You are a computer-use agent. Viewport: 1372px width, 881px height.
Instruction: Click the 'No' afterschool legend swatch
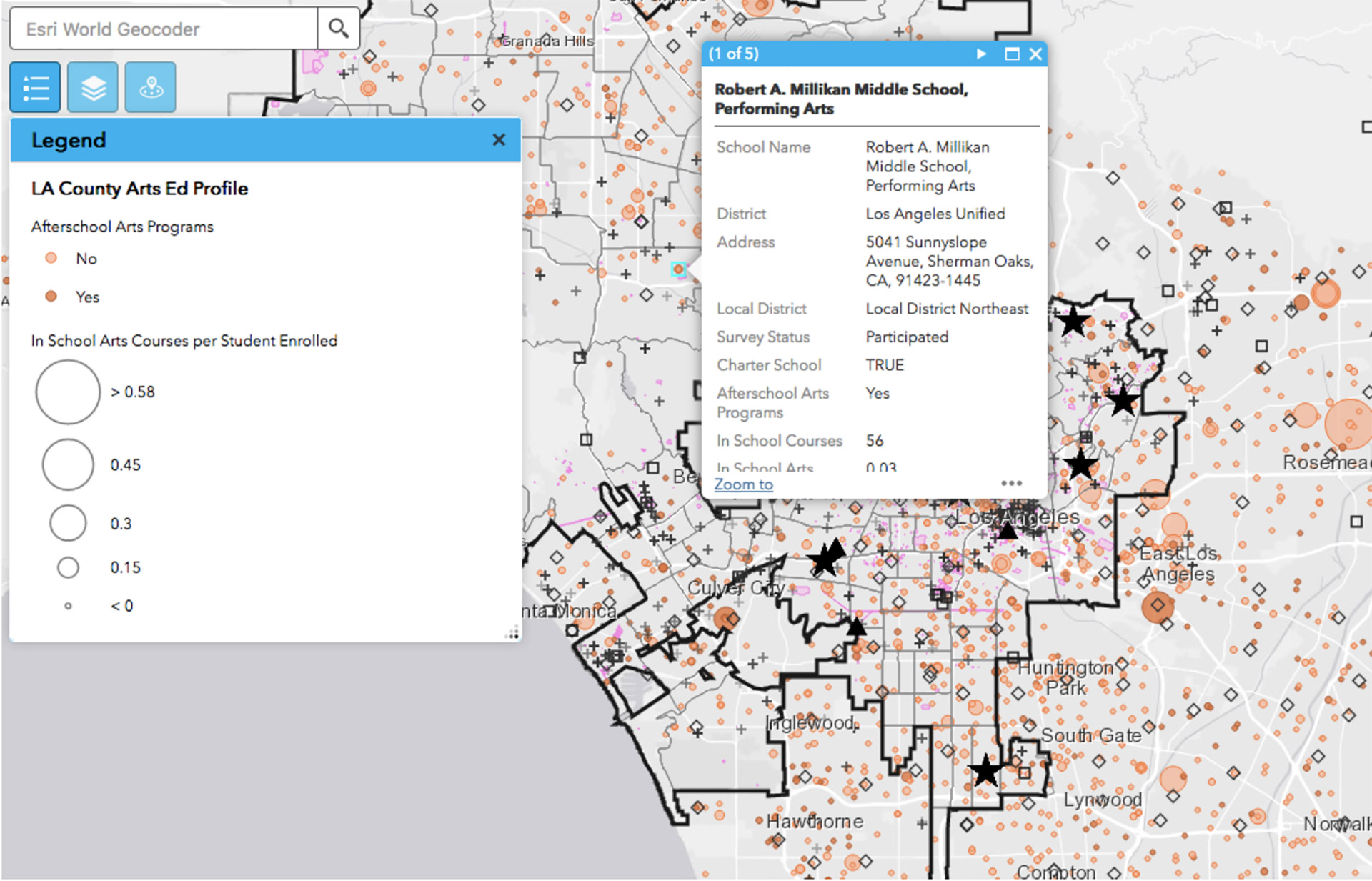click(x=51, y=258)
